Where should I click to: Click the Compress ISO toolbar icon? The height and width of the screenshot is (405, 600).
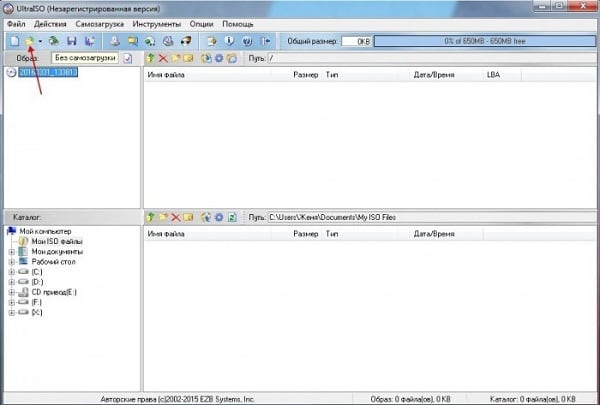[132, 41]
